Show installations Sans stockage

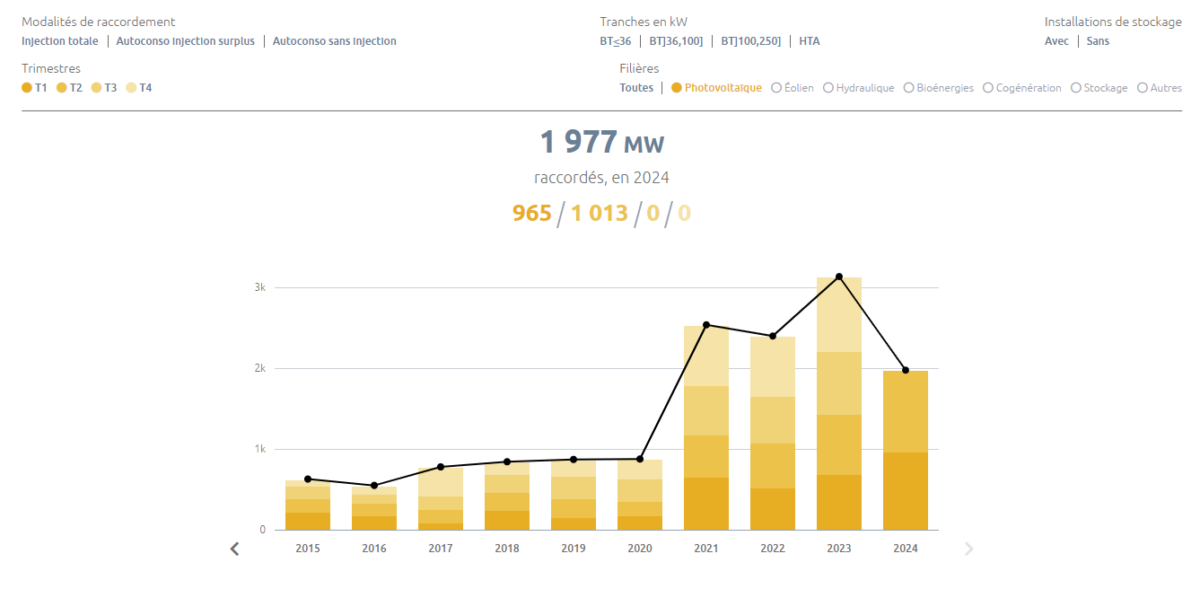click(x=1097, y=41)
